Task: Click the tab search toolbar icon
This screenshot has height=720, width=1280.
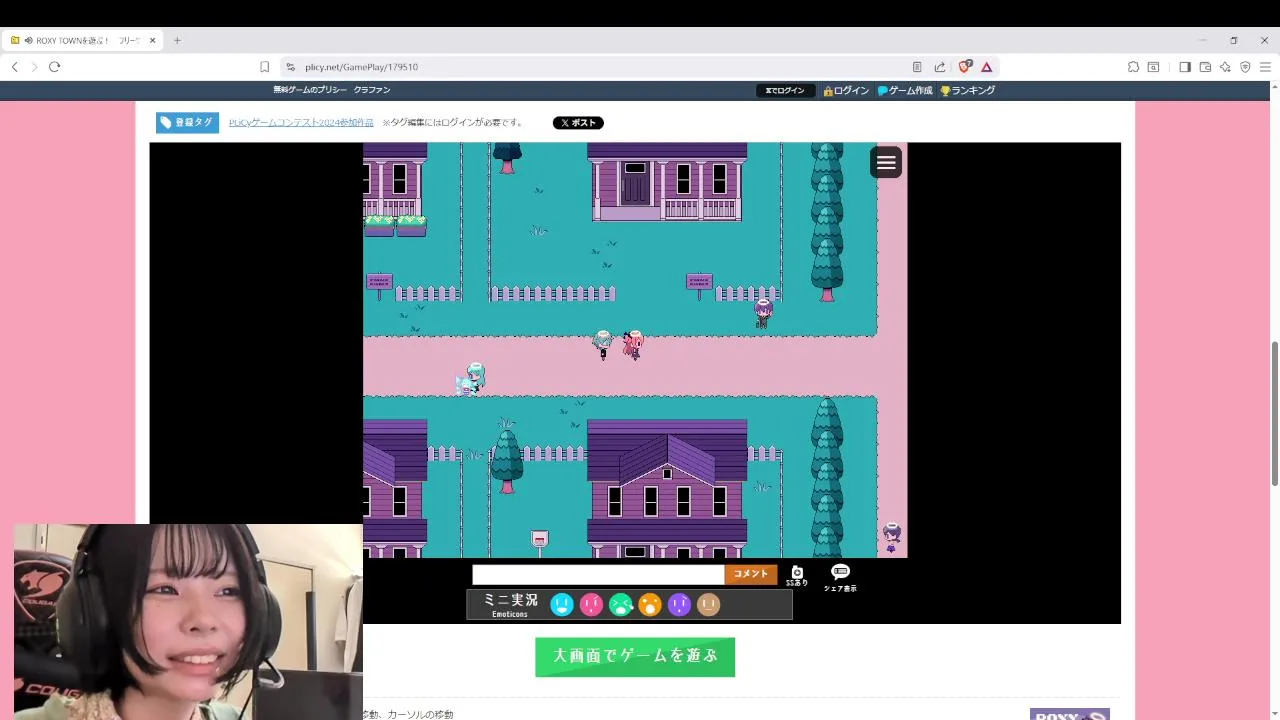Action: click(1153, 67)
